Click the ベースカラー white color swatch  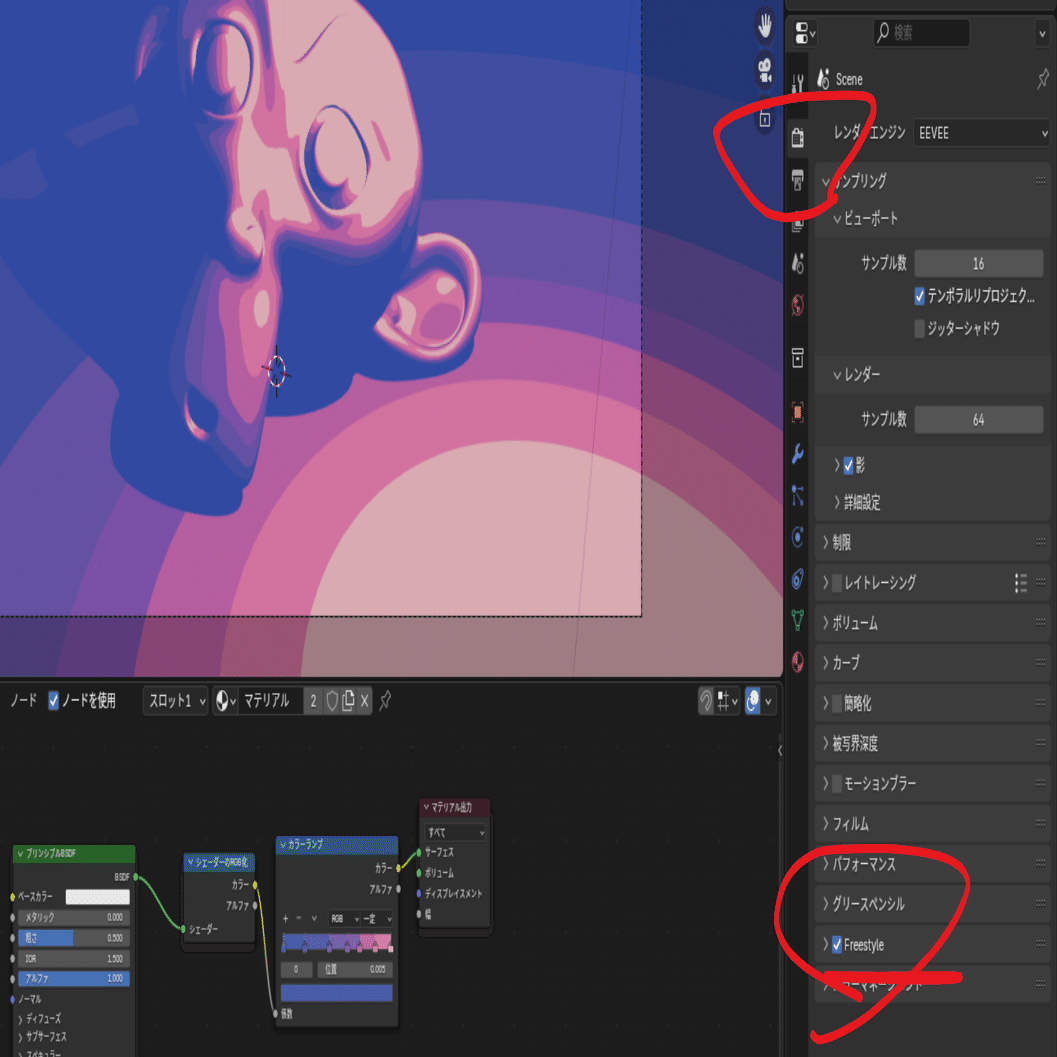(98, 897)
